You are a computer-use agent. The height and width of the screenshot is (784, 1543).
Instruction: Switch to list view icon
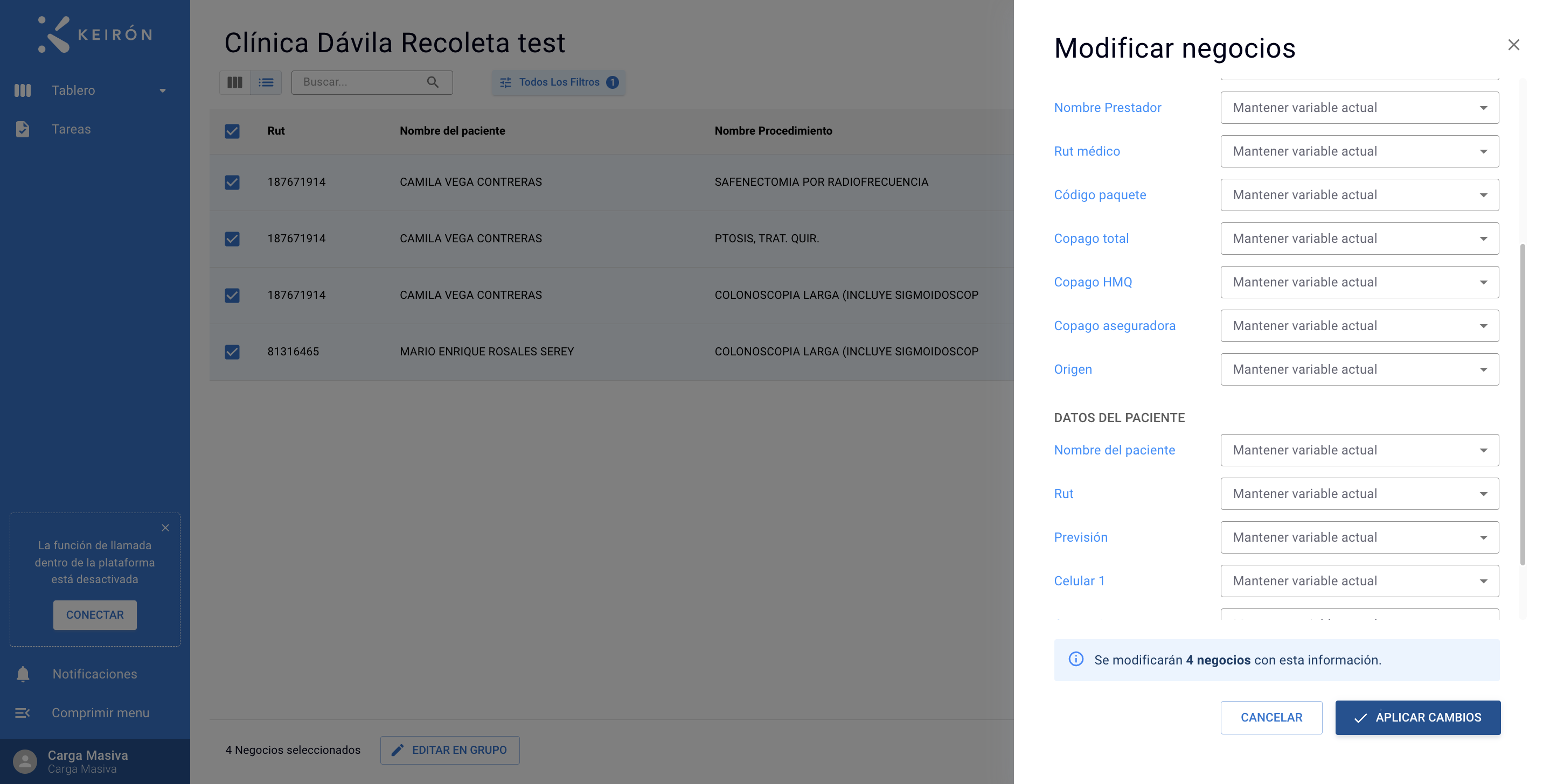[x=266, y=82]
